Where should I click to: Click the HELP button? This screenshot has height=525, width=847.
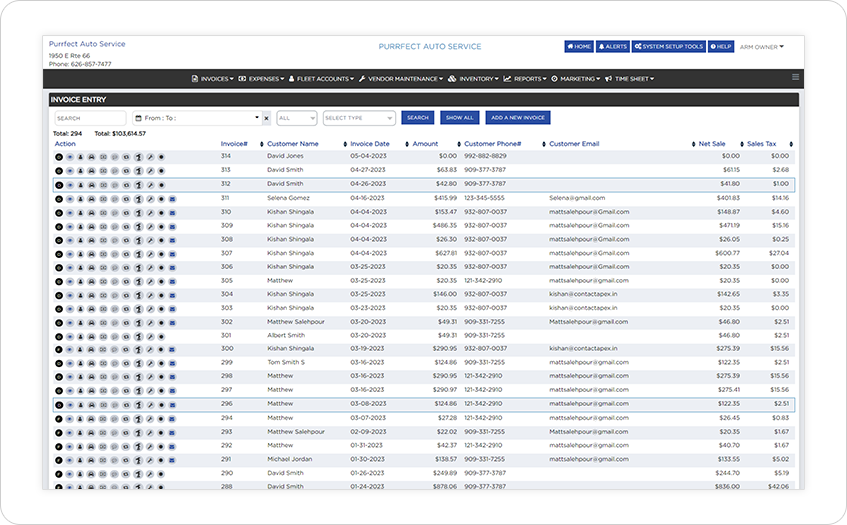721,47
